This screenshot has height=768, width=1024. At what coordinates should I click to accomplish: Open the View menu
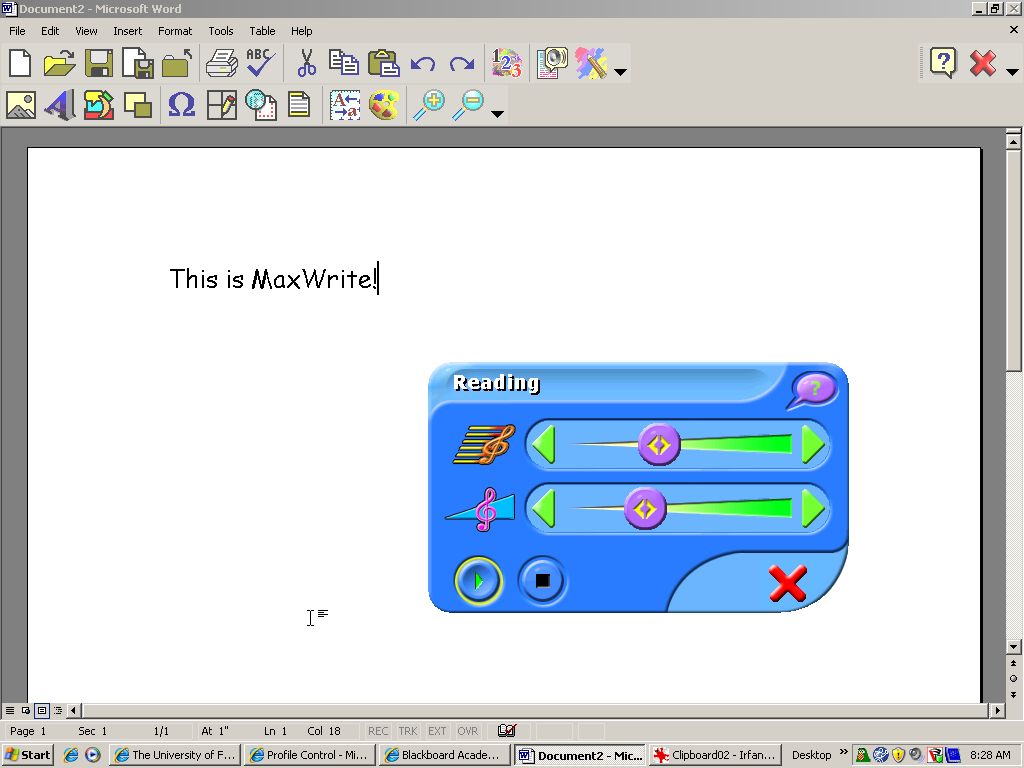tap(86, 31)
